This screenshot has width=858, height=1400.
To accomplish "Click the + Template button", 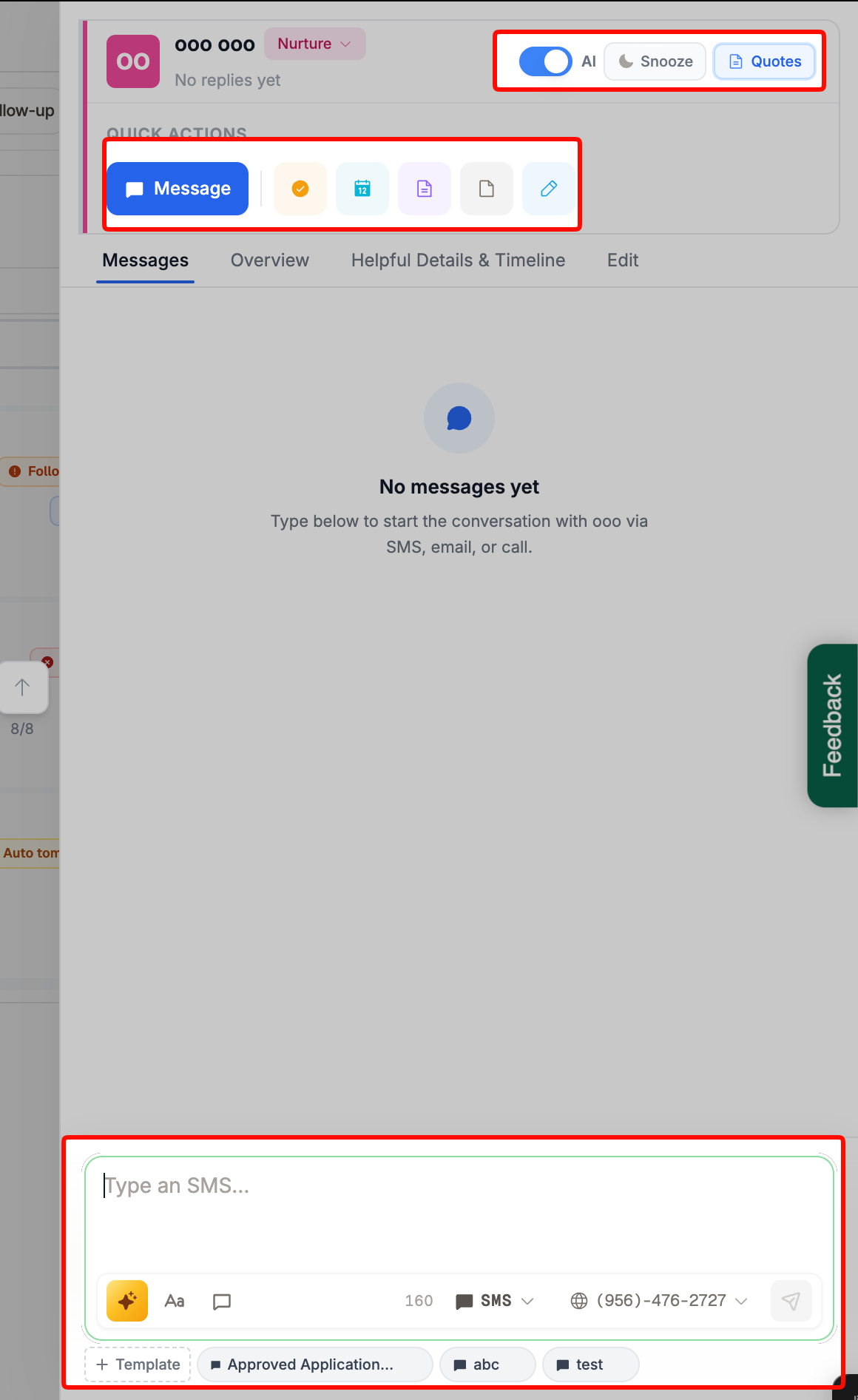I will (138, 1364).
